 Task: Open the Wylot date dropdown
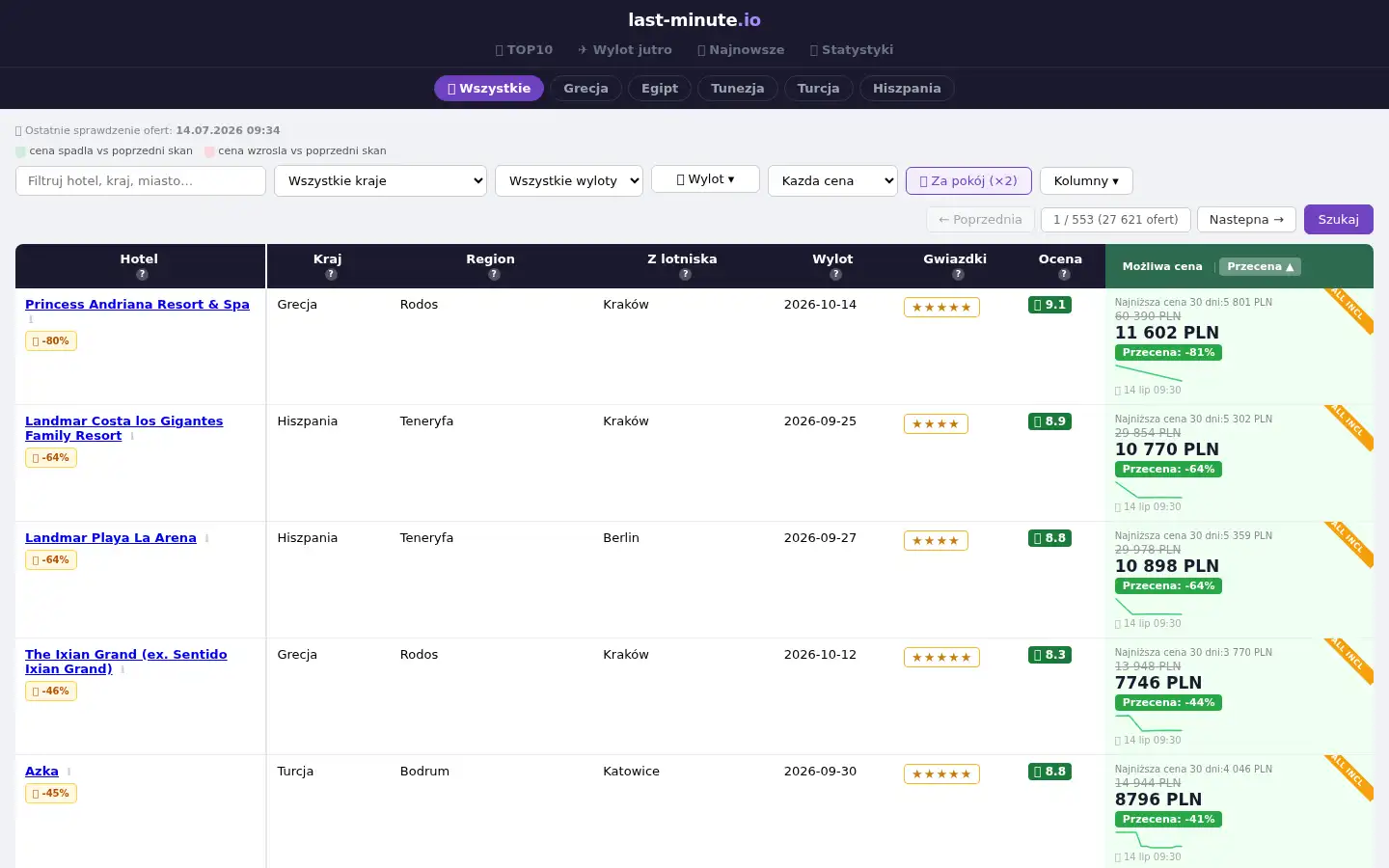pyautogui.click(x=705, y=179)
